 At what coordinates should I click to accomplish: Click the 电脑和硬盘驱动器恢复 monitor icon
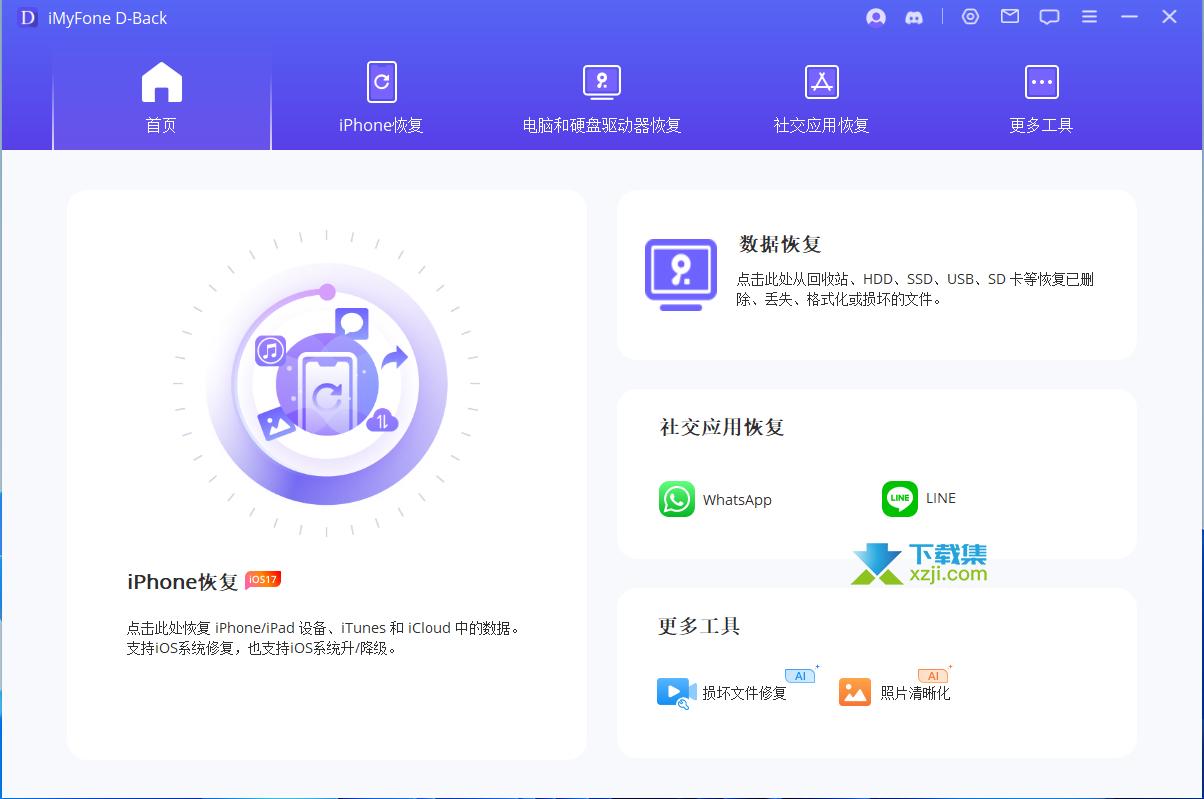[602, 82]
